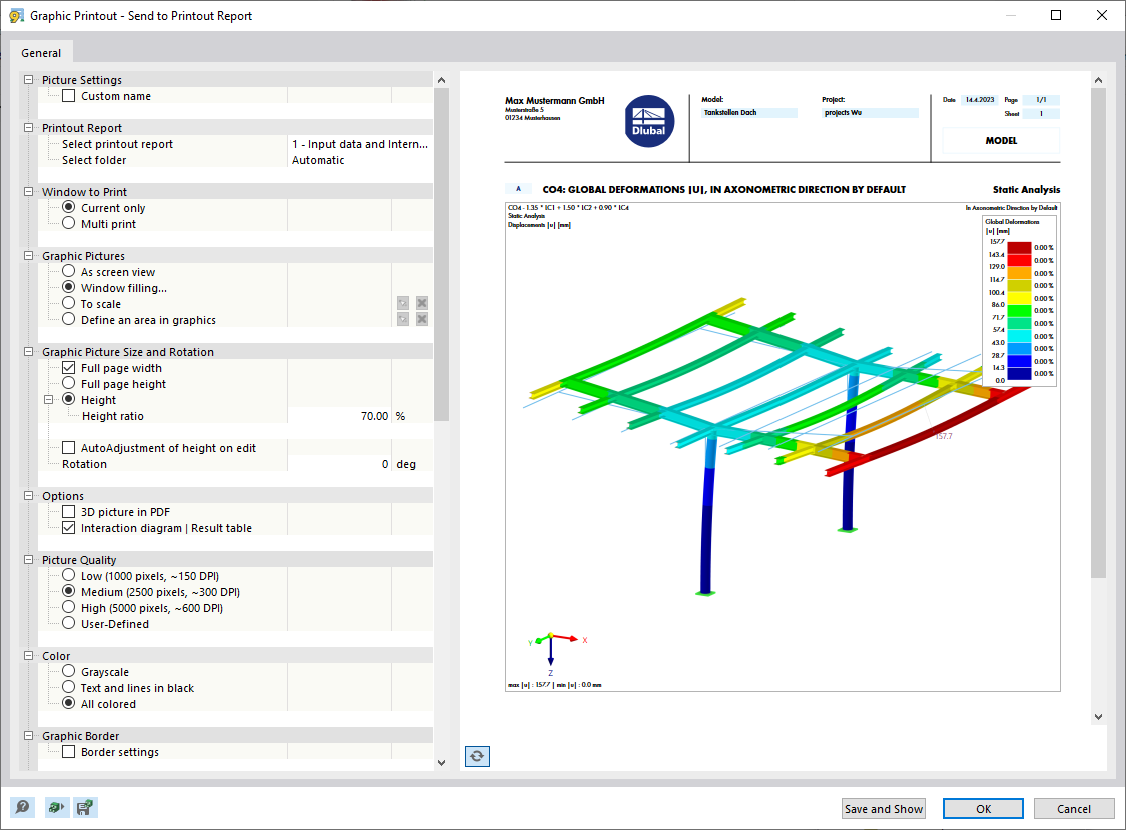Toggle Interaction diagram | Result table checkbox
Viewport: 1126px width, 830px height.
click(x=68, y=528)
